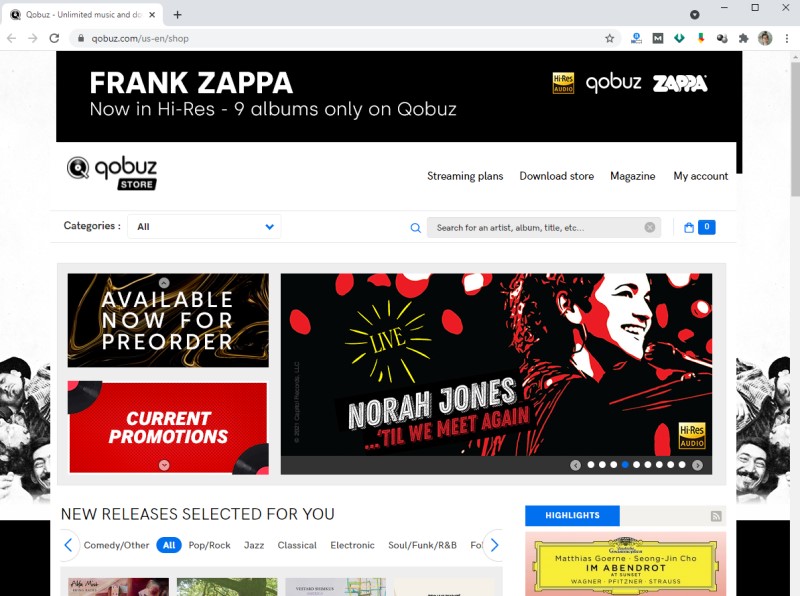The image size is (800, 596).
Task: Select the Electronic genre tab
Action: click(x=352, y=545)
